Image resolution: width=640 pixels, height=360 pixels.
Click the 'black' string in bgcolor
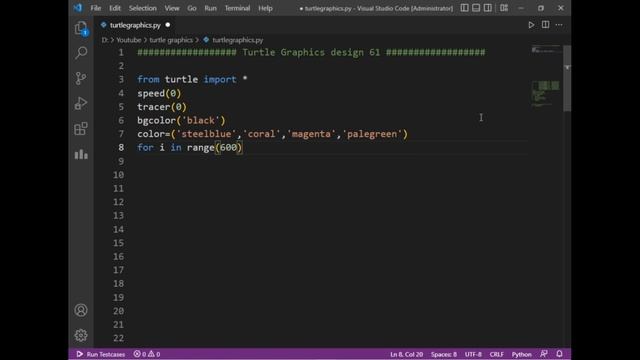[x=200, y=120]
